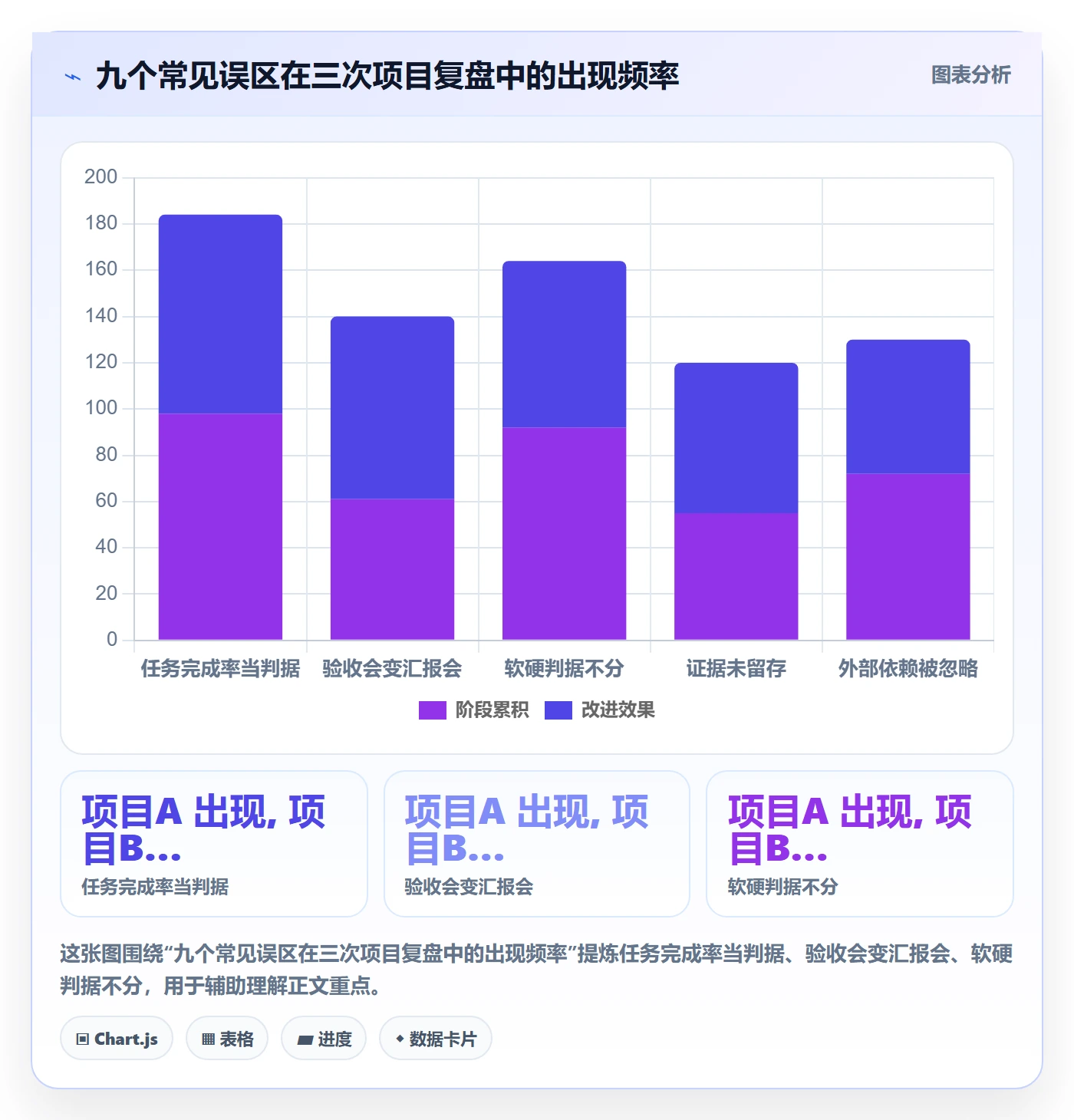Click the purple segment of 外部依赖被忽略 bar
This screenshot has width=1074, height=1120.
908,557
